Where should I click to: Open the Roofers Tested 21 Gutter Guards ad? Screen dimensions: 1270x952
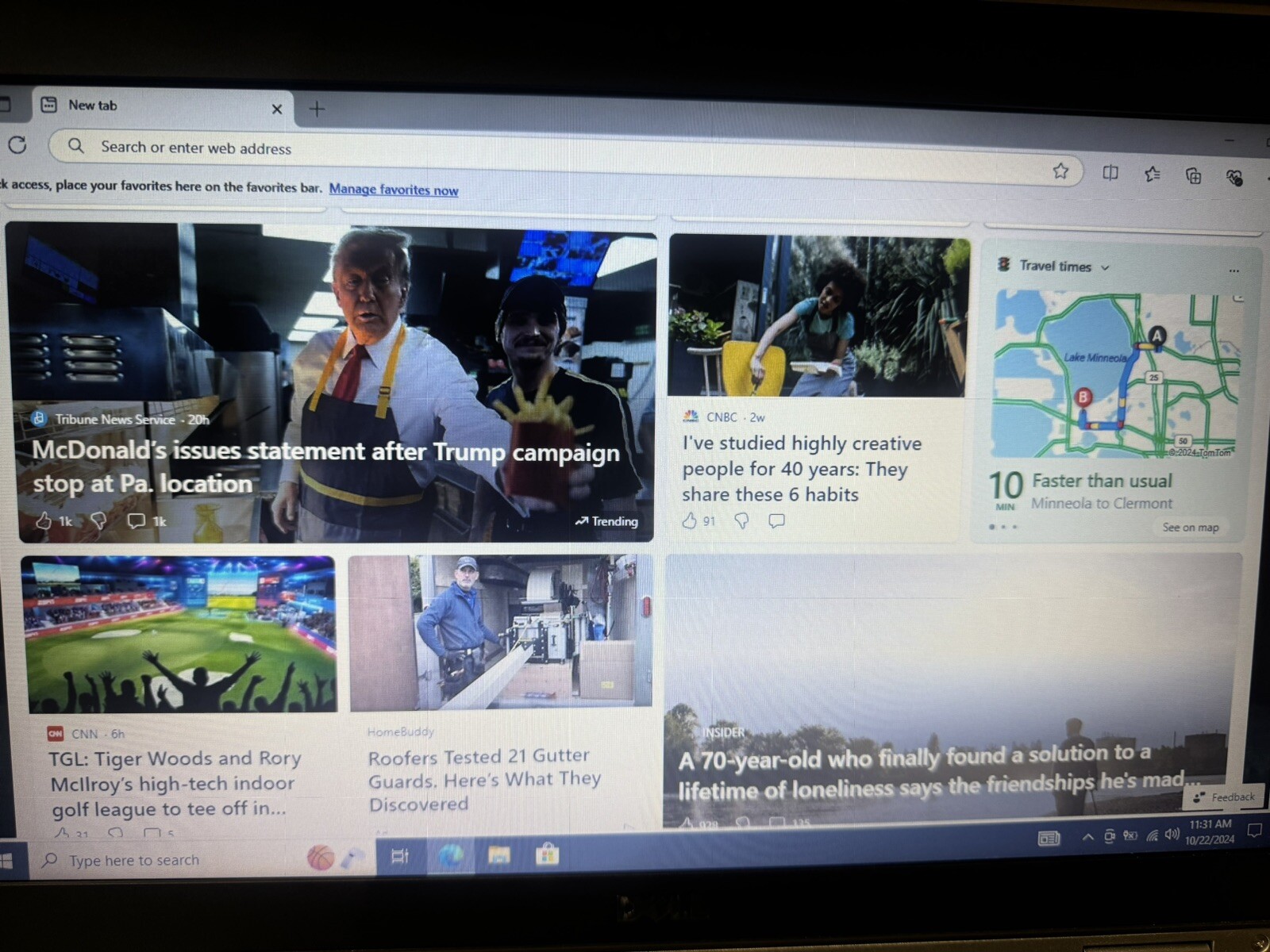(x=484, y=779)
